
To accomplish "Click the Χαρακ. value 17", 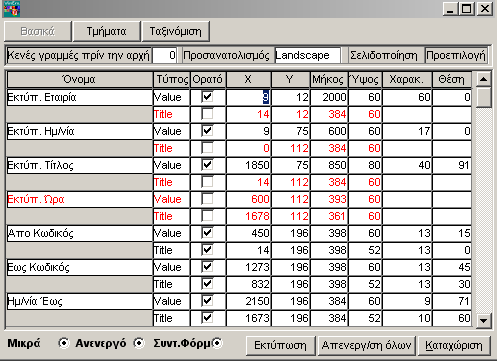I will click(x=407, y=131).
